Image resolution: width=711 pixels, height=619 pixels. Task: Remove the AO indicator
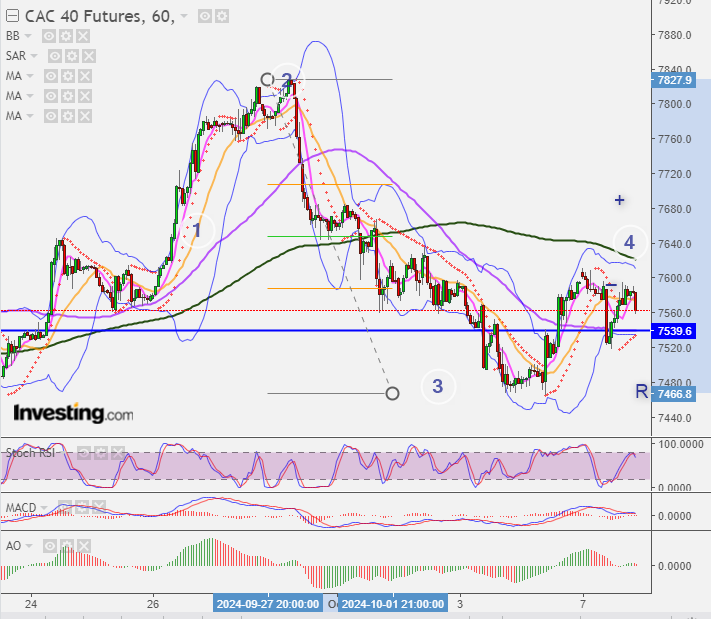click(x=84, y=546)
